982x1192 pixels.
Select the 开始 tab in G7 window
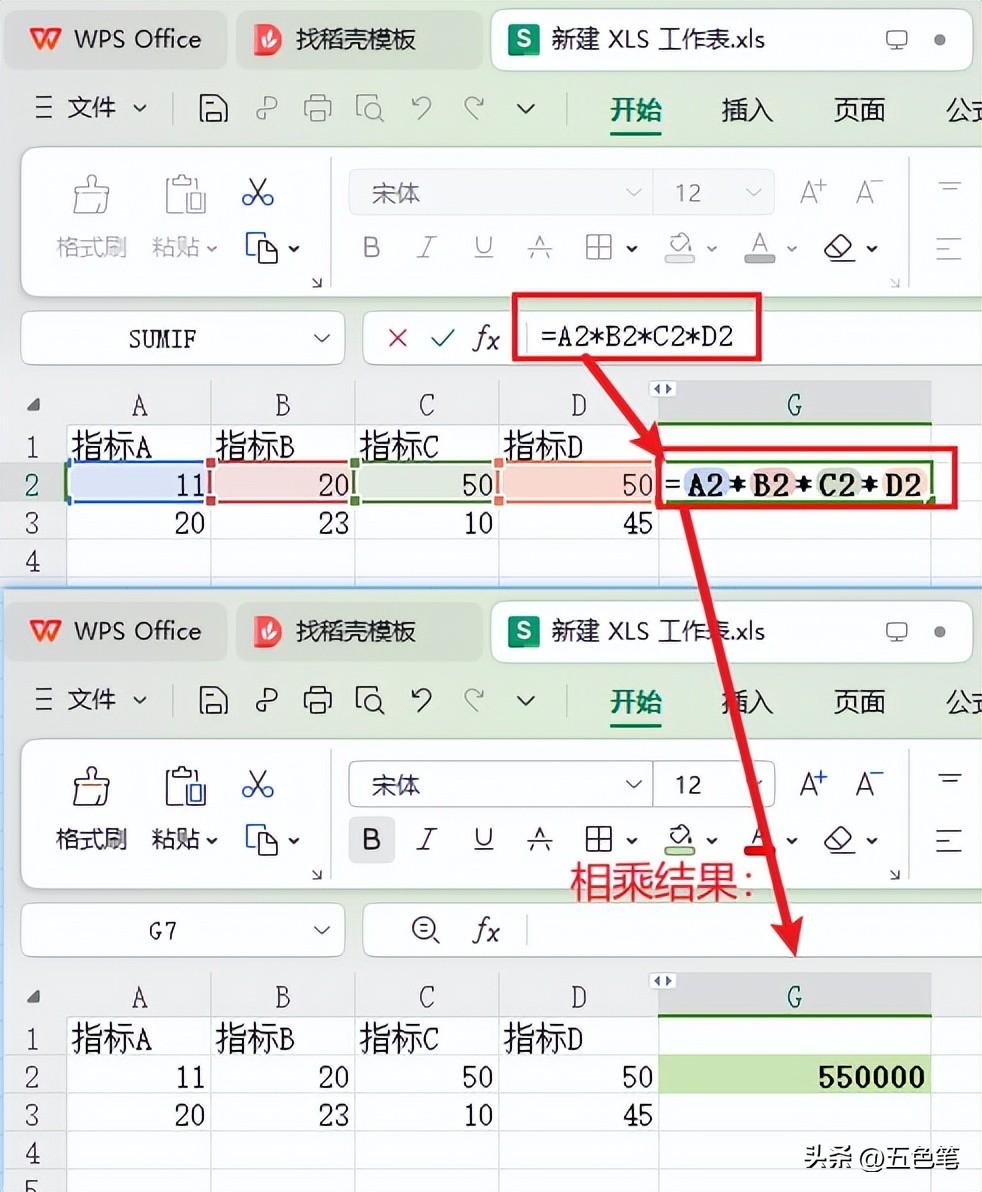(635, 702)
